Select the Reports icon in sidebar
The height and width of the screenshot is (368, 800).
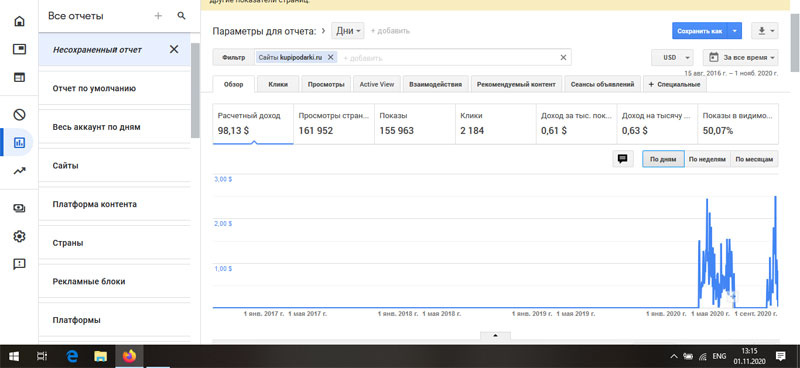pos(19,143)
